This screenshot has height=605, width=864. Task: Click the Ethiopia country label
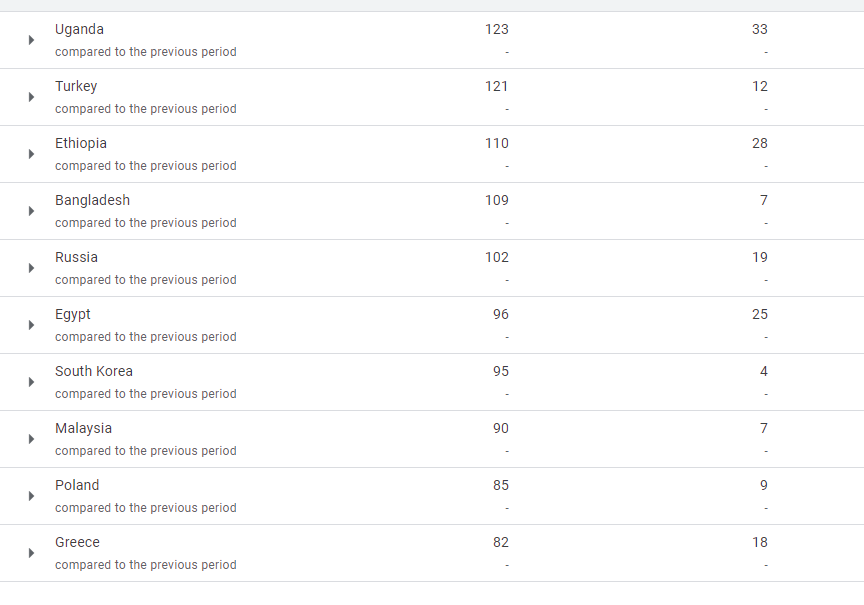[x=81, y=143]
